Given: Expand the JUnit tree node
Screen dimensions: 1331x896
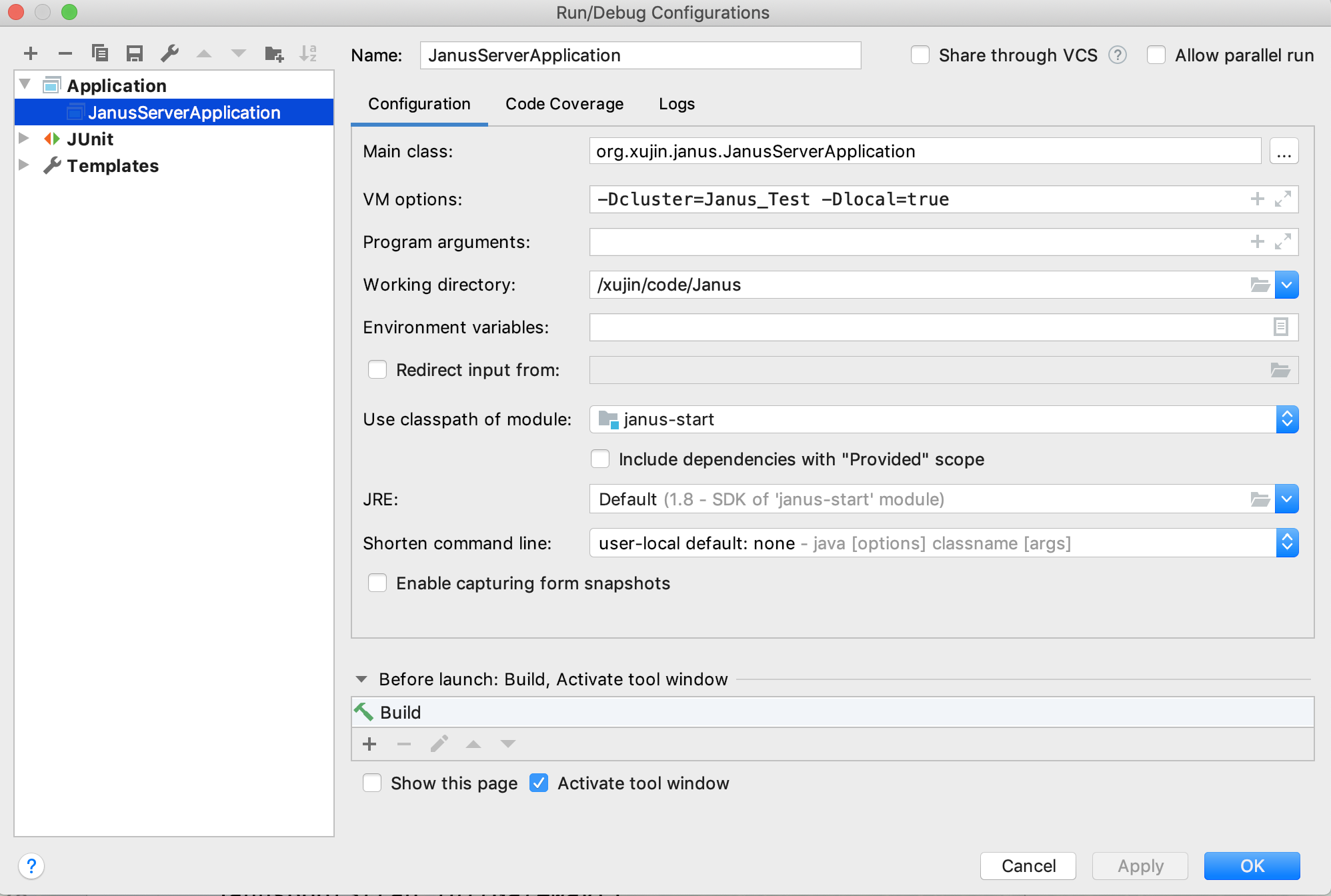Looking at the screenshot, I should tap(24, 138).
